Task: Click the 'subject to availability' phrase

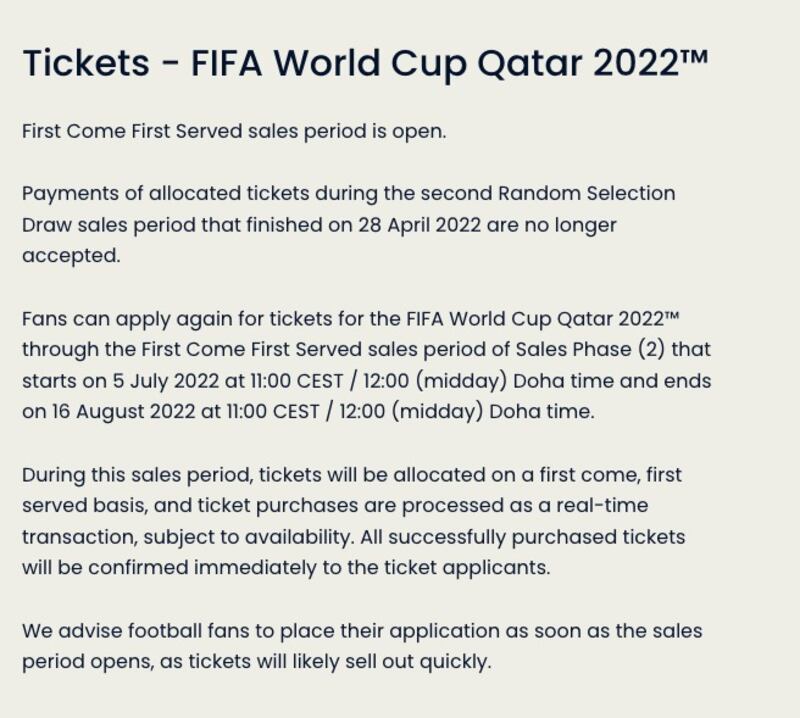Action: pyautogui.click(x=248, y=537)
